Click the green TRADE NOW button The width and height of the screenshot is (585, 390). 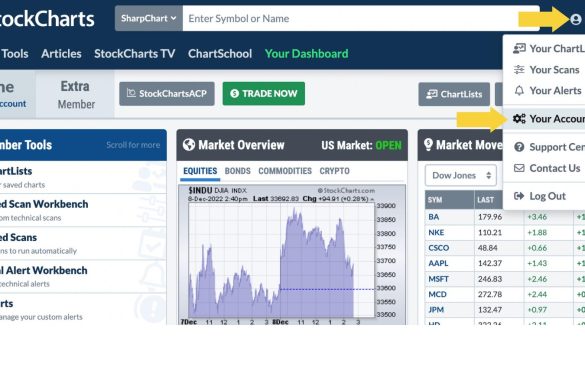(x=264, y=94)
